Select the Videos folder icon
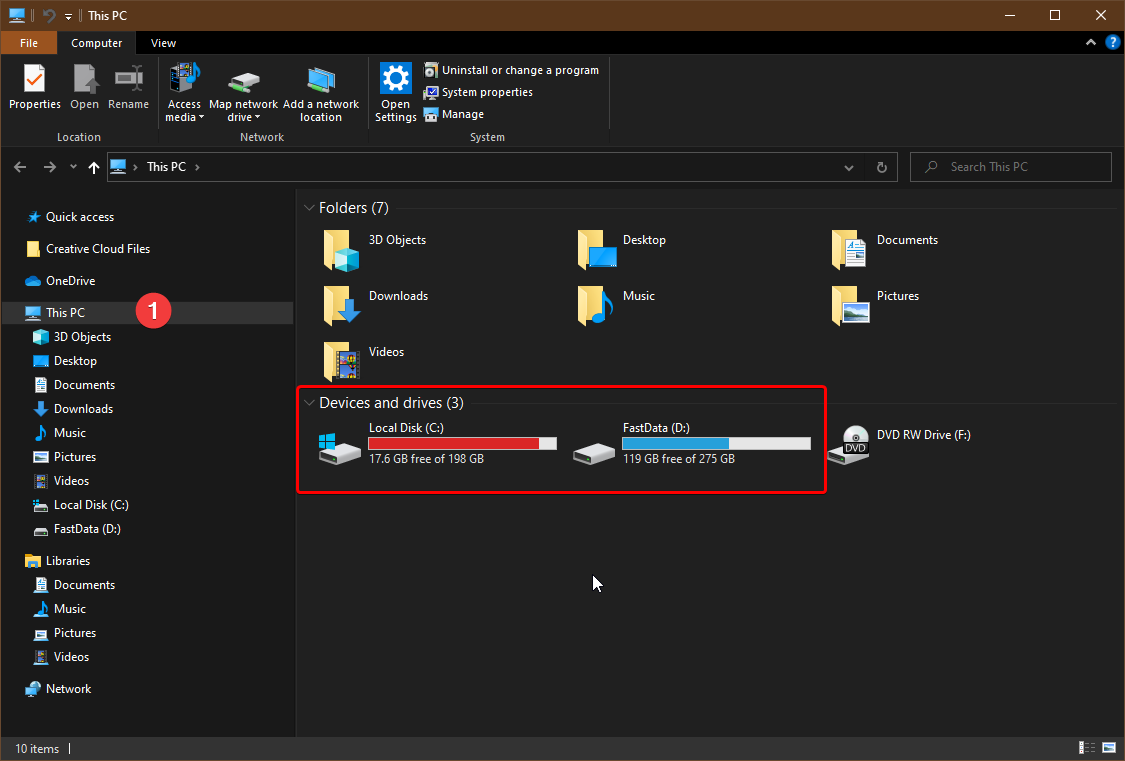The height and width of the screenshot is (761, 1125). (342, 361)
